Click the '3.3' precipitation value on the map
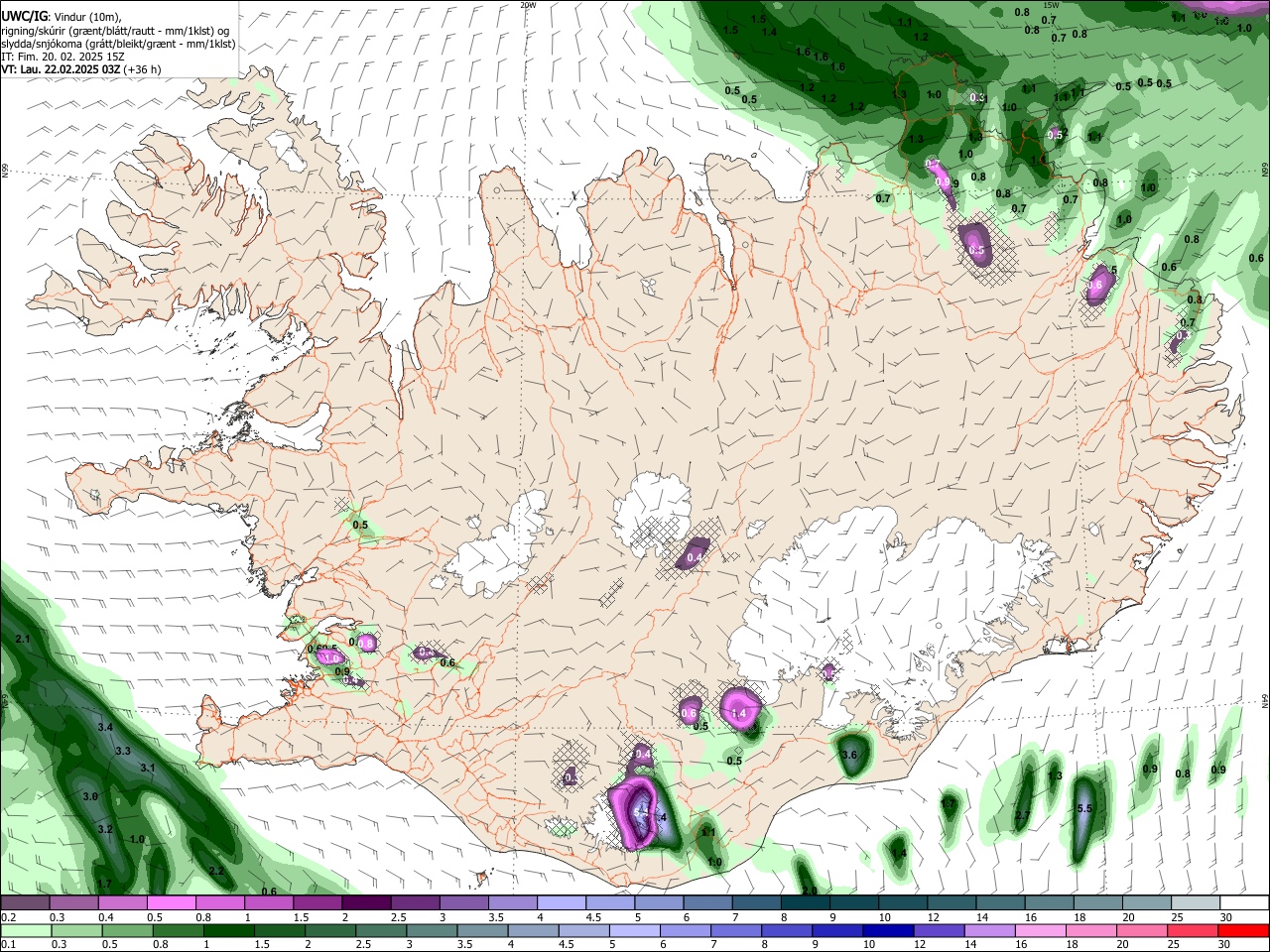This screenshot has height=952, width=1270. (123, 752)
